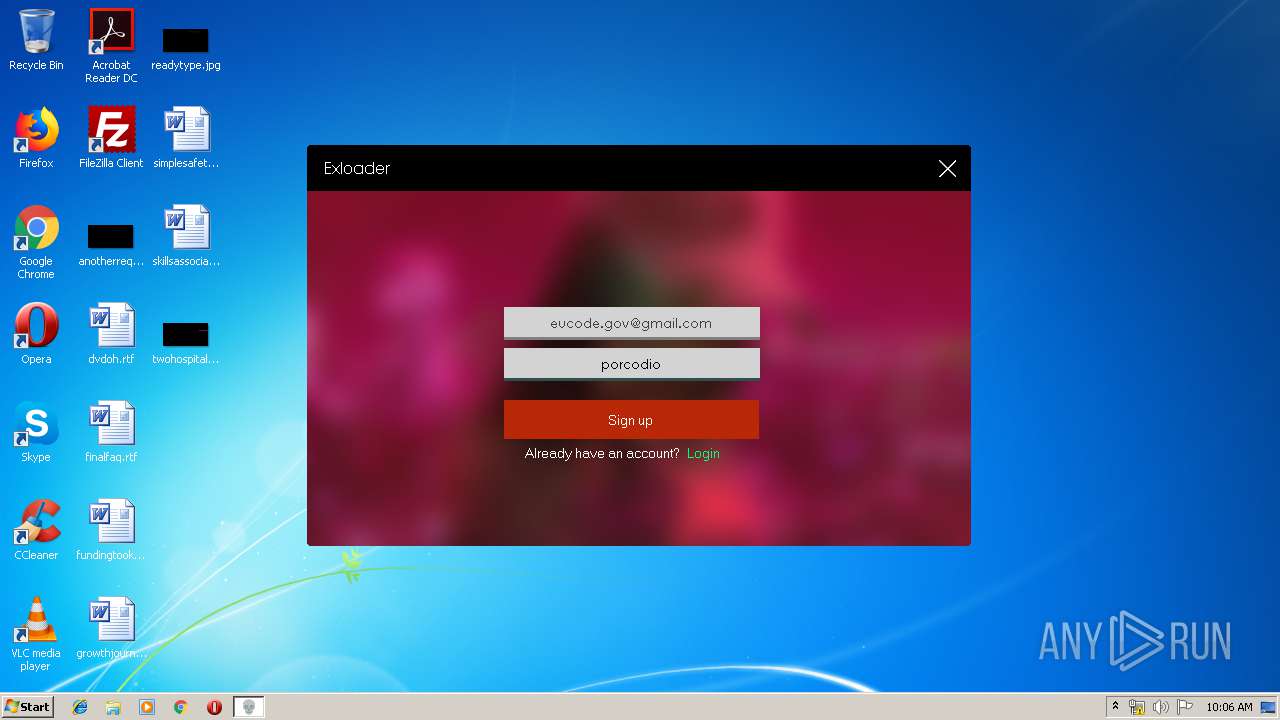The height and width of the screenshot is (720, 1280).
Task: Select the simplesafet... Word document on the desktop
Action: [186, 139]
